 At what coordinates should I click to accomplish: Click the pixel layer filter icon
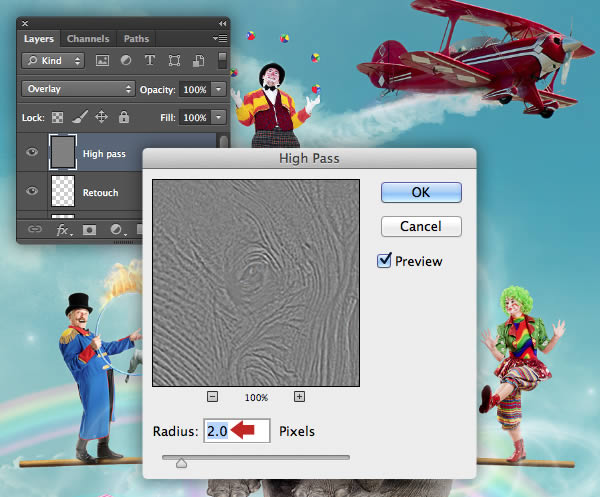[x=102, y=60]
